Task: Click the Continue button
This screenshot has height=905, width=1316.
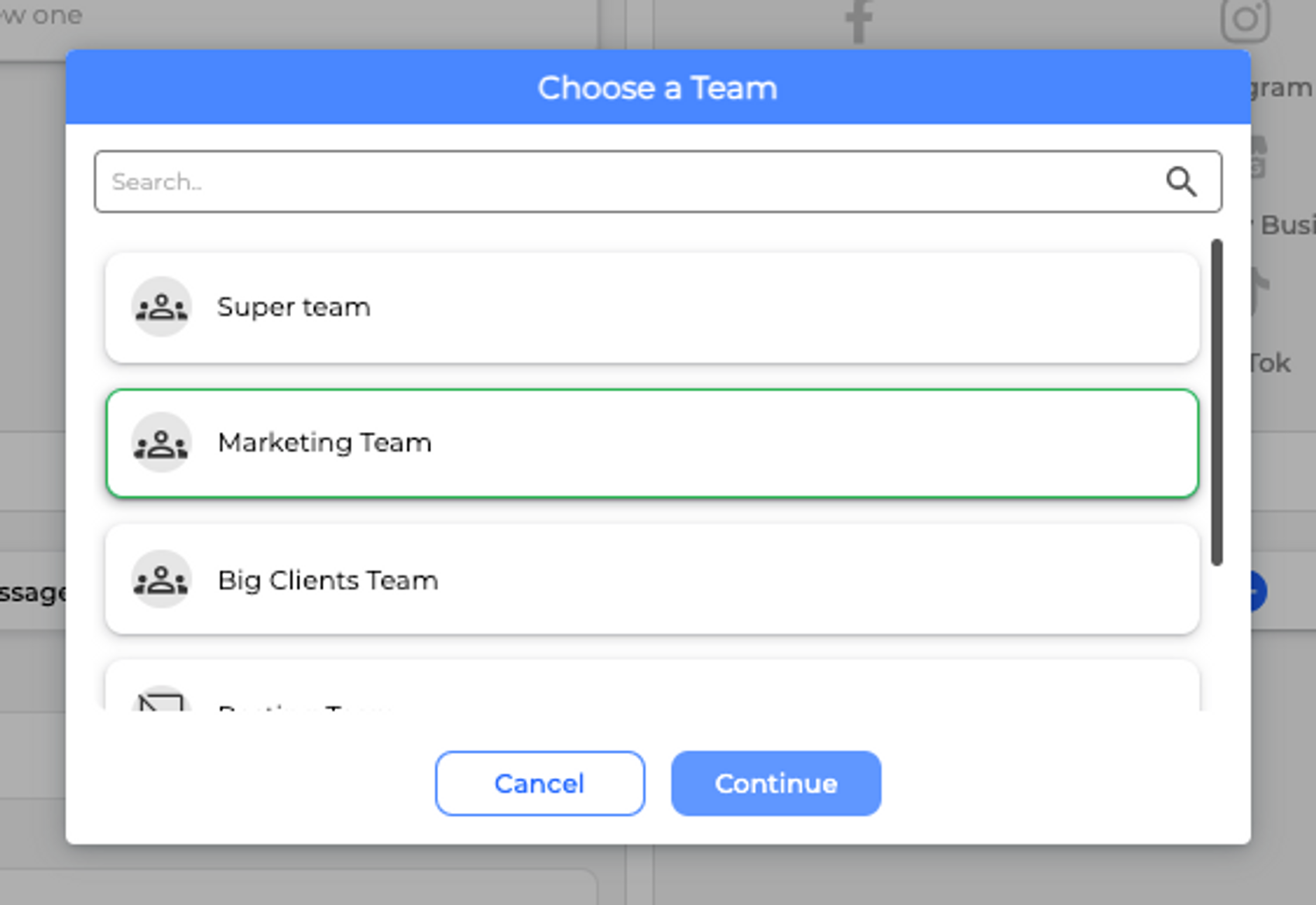Action: pyautogui.click(x=776, y=783)
